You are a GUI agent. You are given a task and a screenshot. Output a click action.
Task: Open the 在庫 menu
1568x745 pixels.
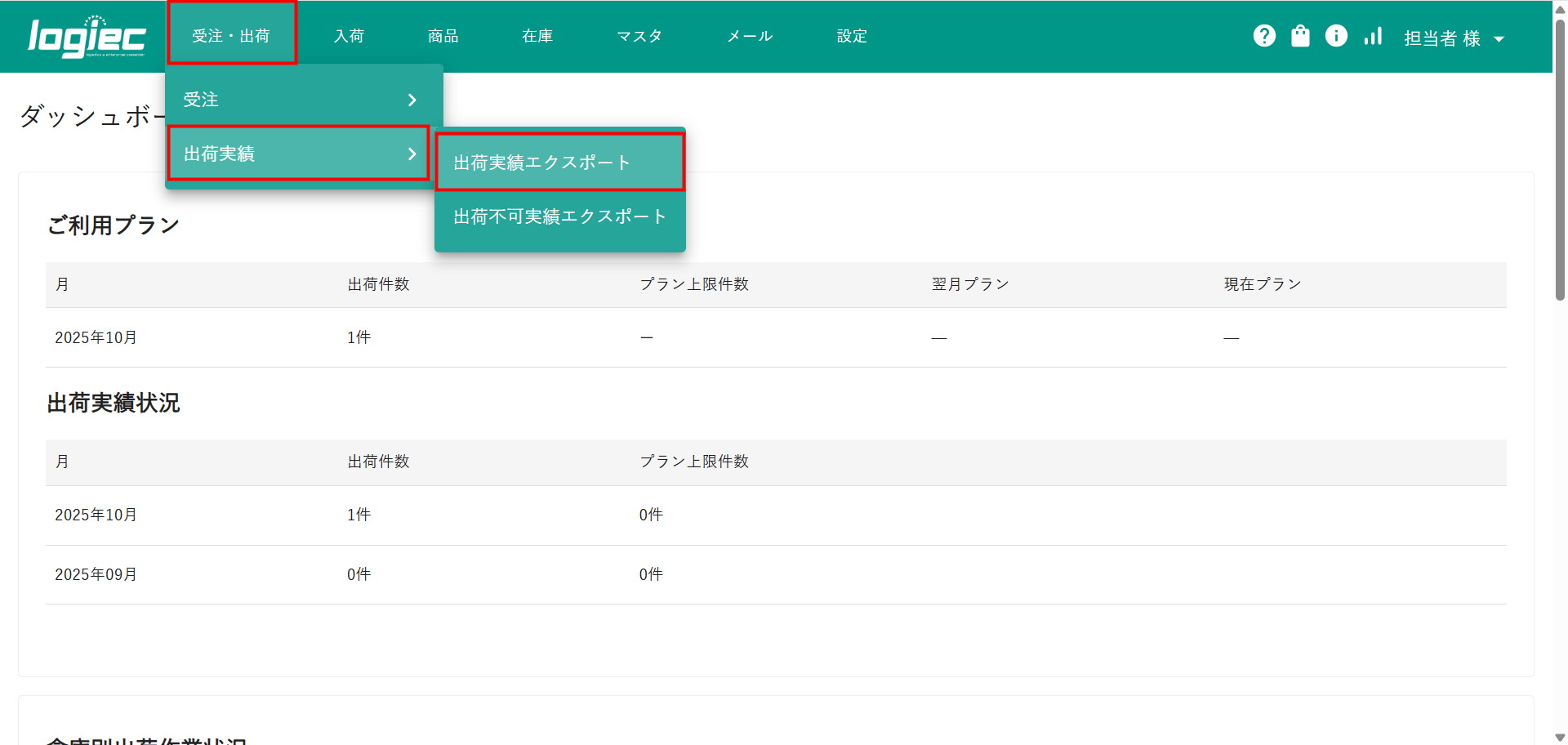point(537,36)
